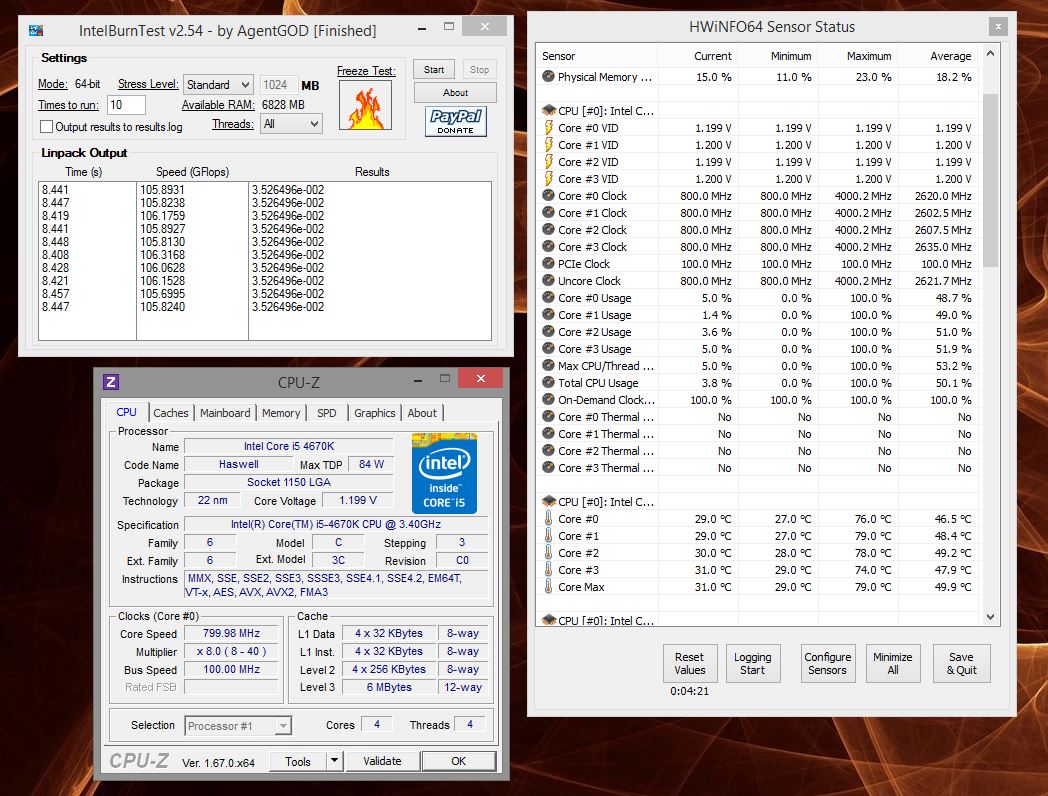
Task: Click the sensor list scroll down arrow
Action: 991,617
